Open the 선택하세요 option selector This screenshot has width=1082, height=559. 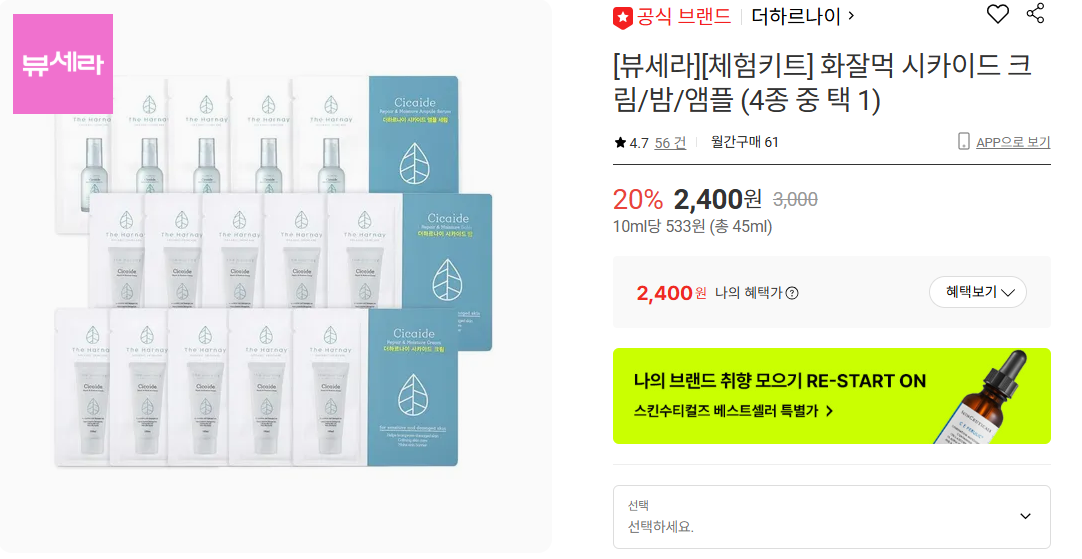tap(832, 517)
